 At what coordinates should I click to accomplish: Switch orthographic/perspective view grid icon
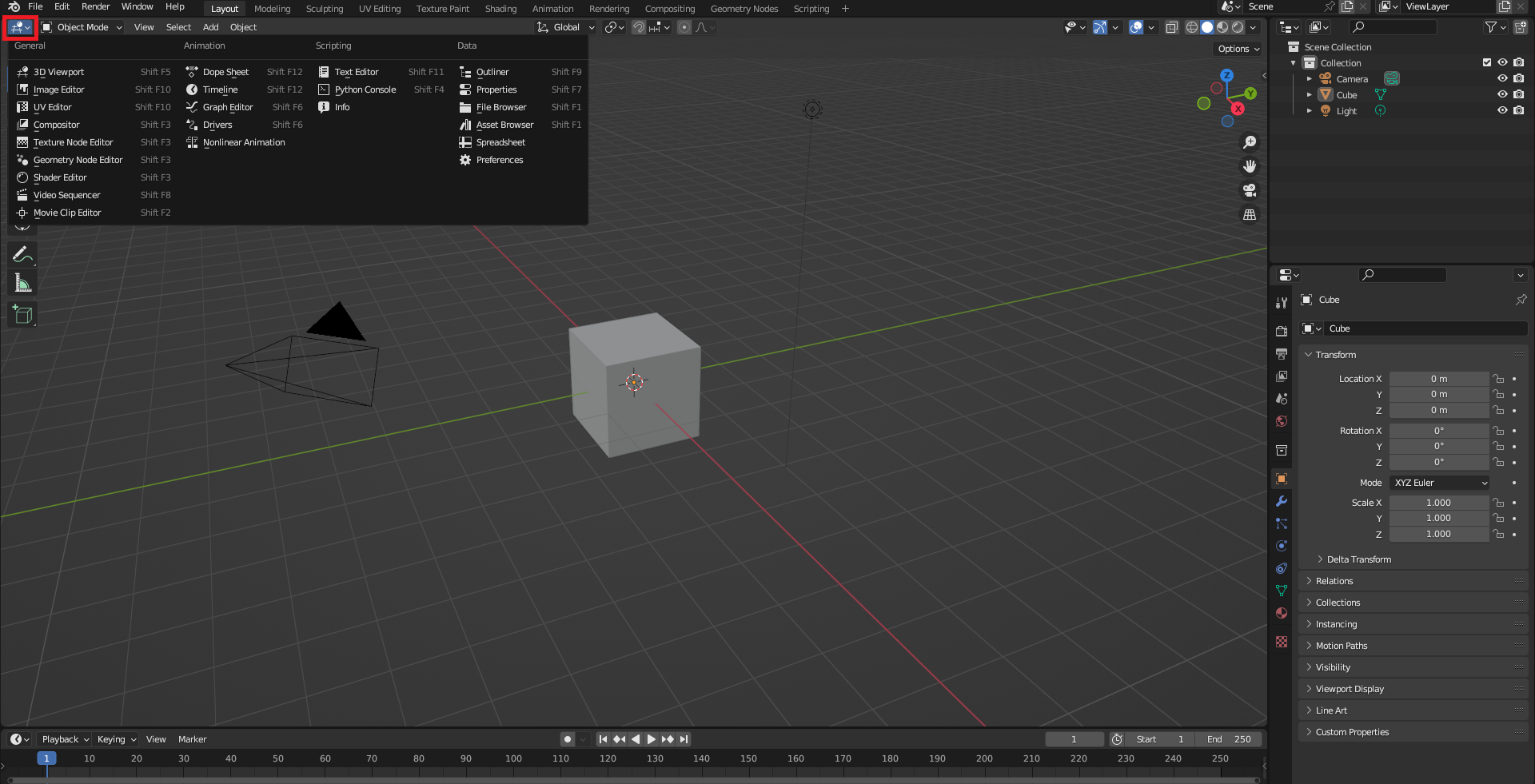(x=1249, y=214)
